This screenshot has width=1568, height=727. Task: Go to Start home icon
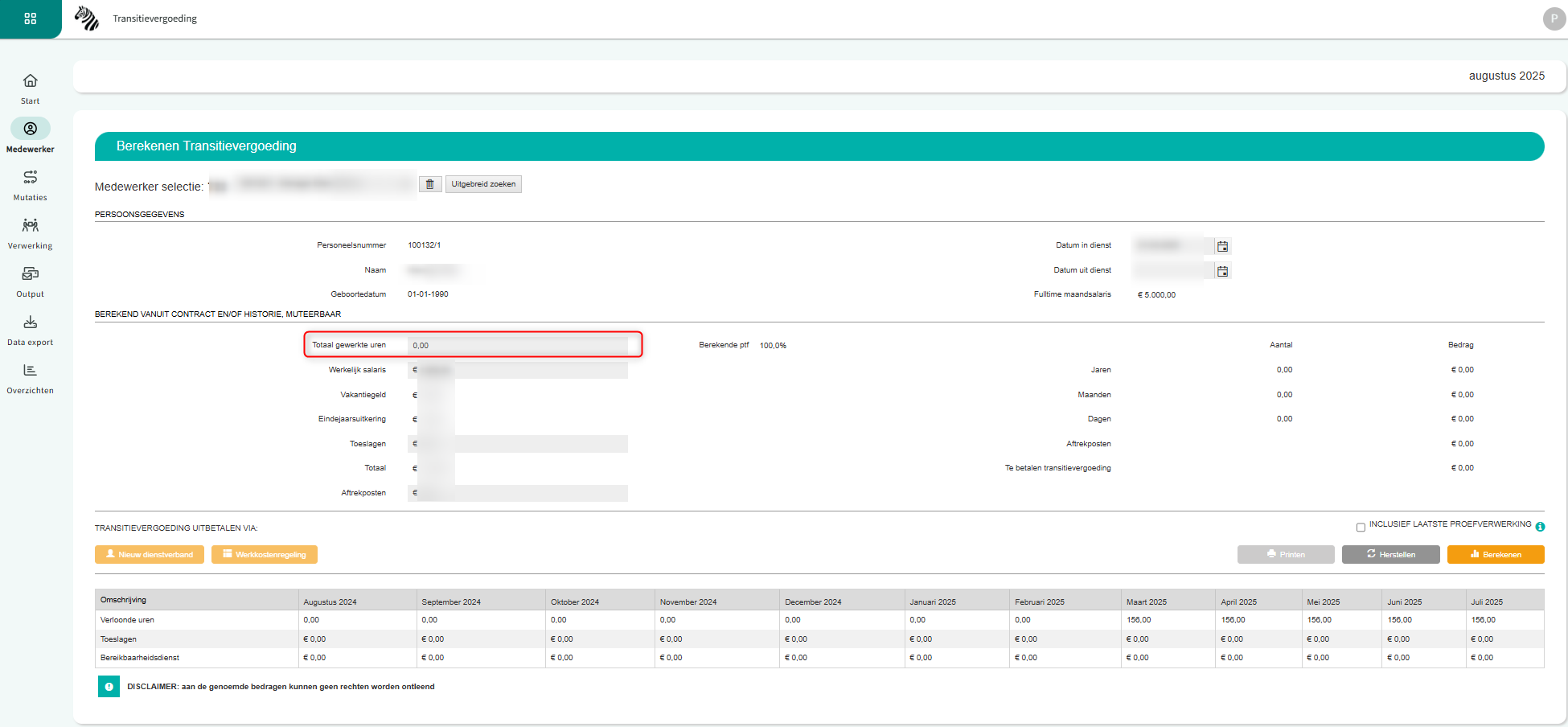pos(31,81)
